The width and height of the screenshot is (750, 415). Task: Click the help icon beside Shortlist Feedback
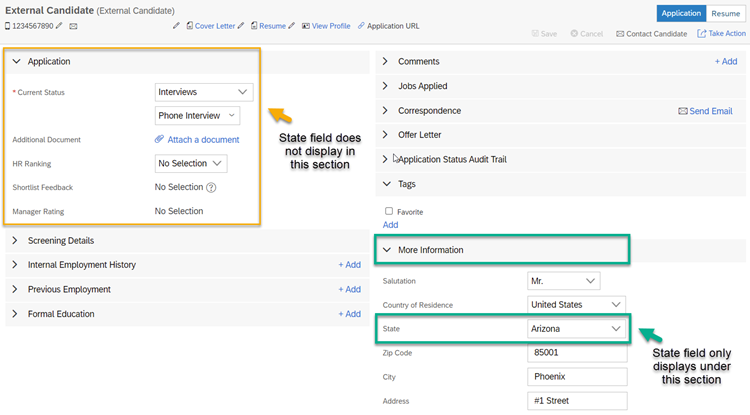(x=211, y=187)
